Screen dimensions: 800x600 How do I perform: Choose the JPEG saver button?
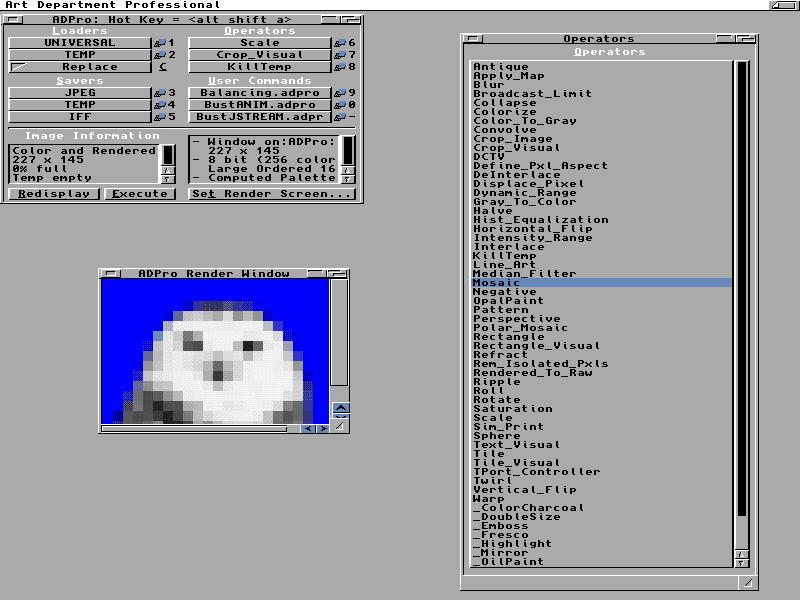(x=80, y=93)
